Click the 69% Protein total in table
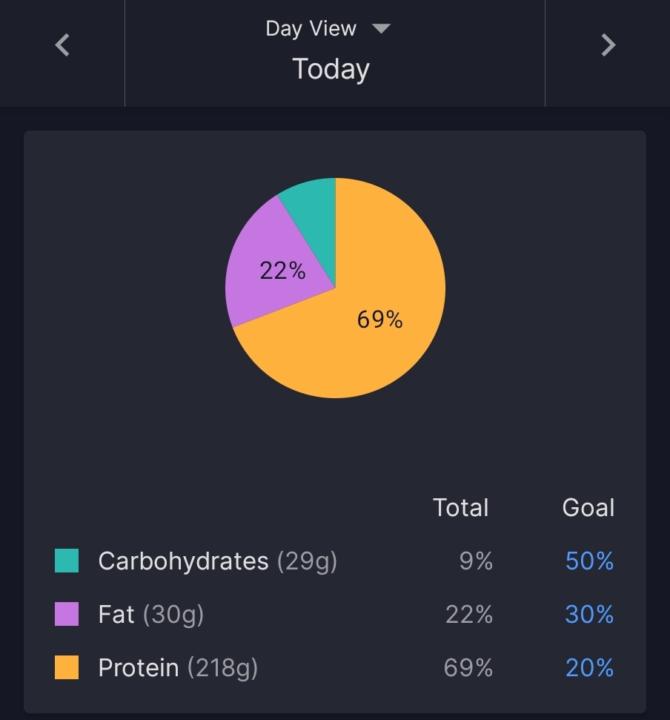Screen dimensions: 670x720 click(469, 667)
